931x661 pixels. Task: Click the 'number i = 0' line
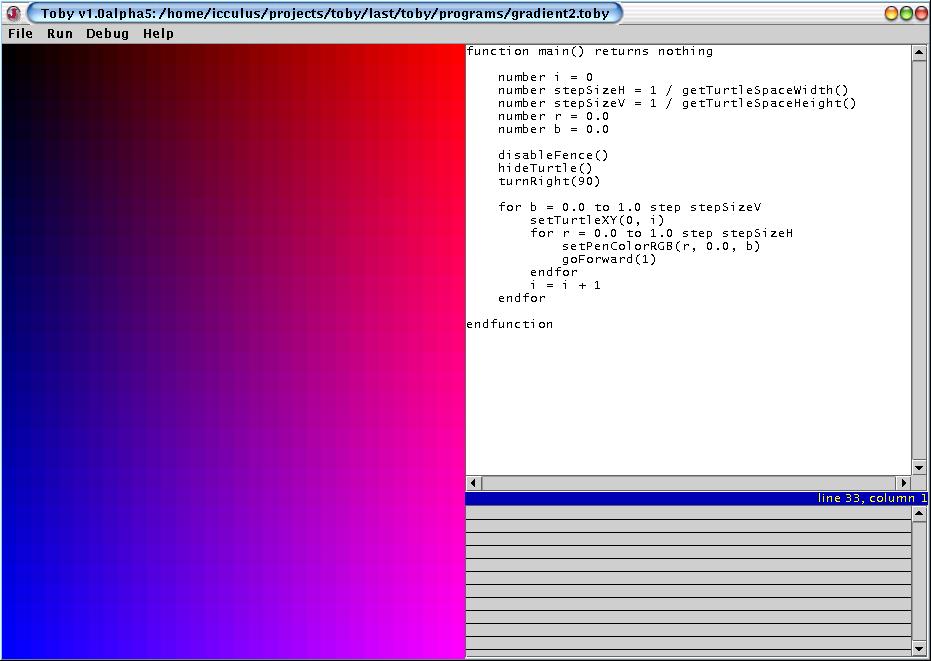(545, 77)
